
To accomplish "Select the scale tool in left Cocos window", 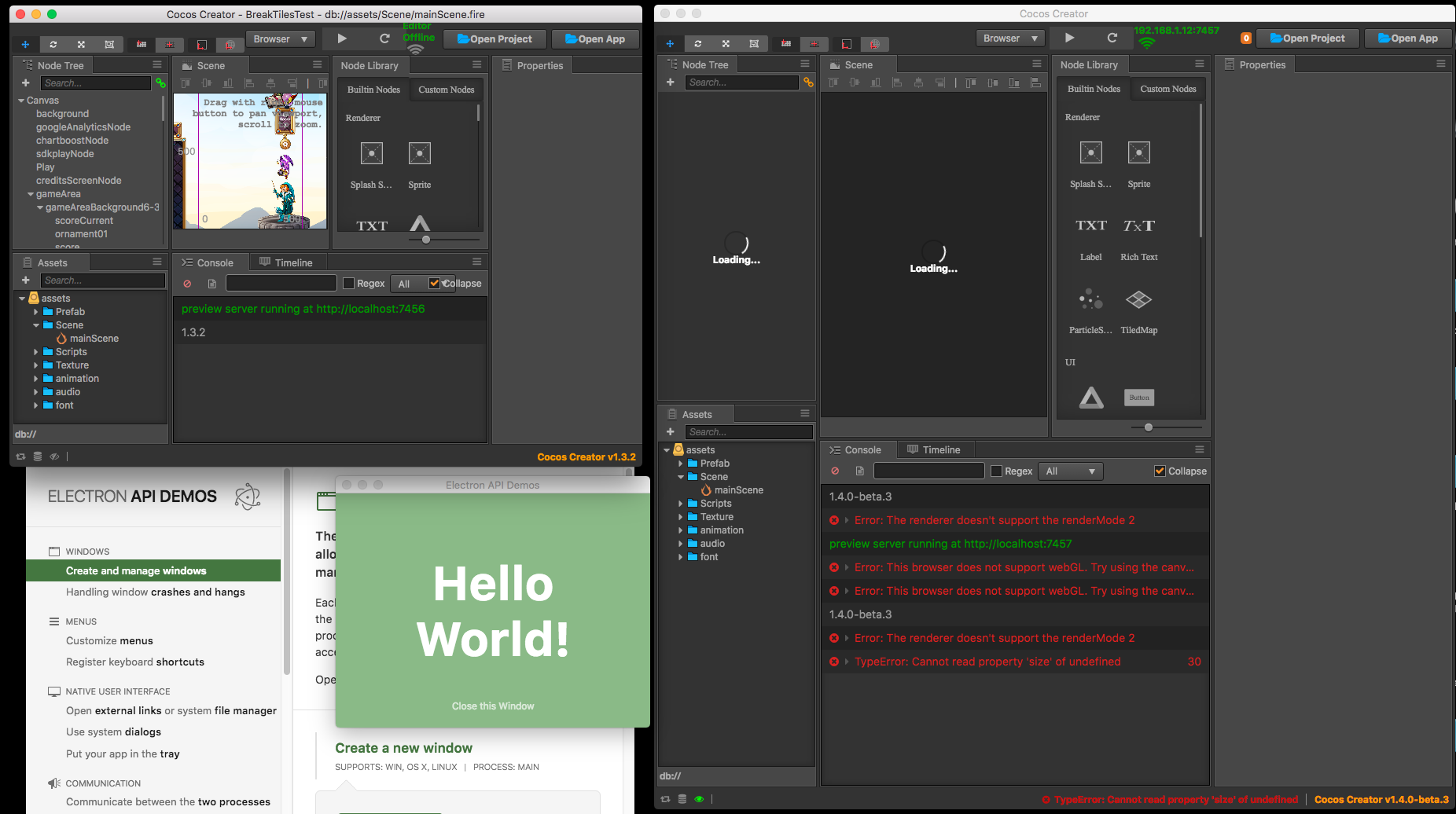I will 81,44.
